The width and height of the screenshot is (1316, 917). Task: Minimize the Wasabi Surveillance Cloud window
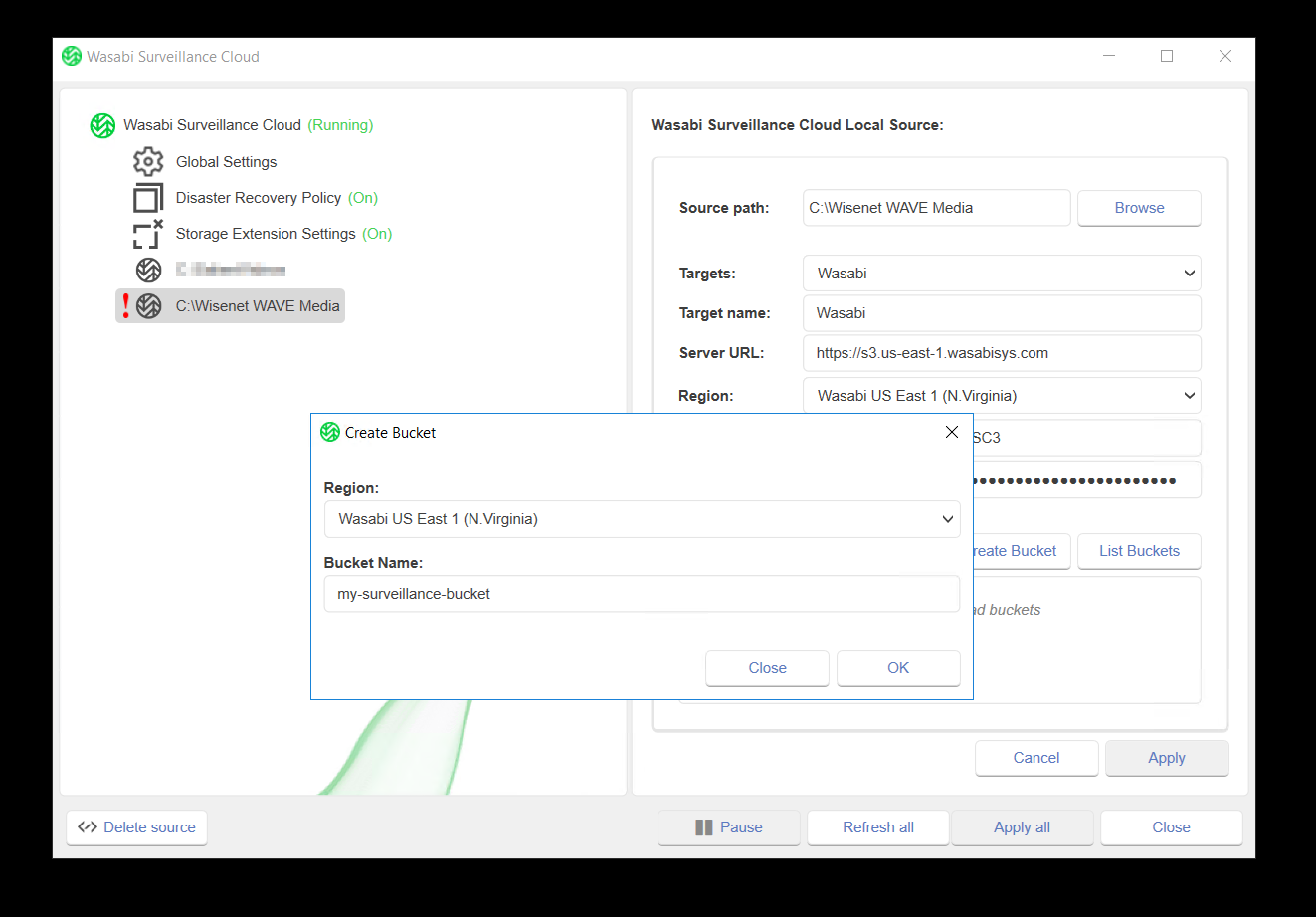pos(1109,56)
